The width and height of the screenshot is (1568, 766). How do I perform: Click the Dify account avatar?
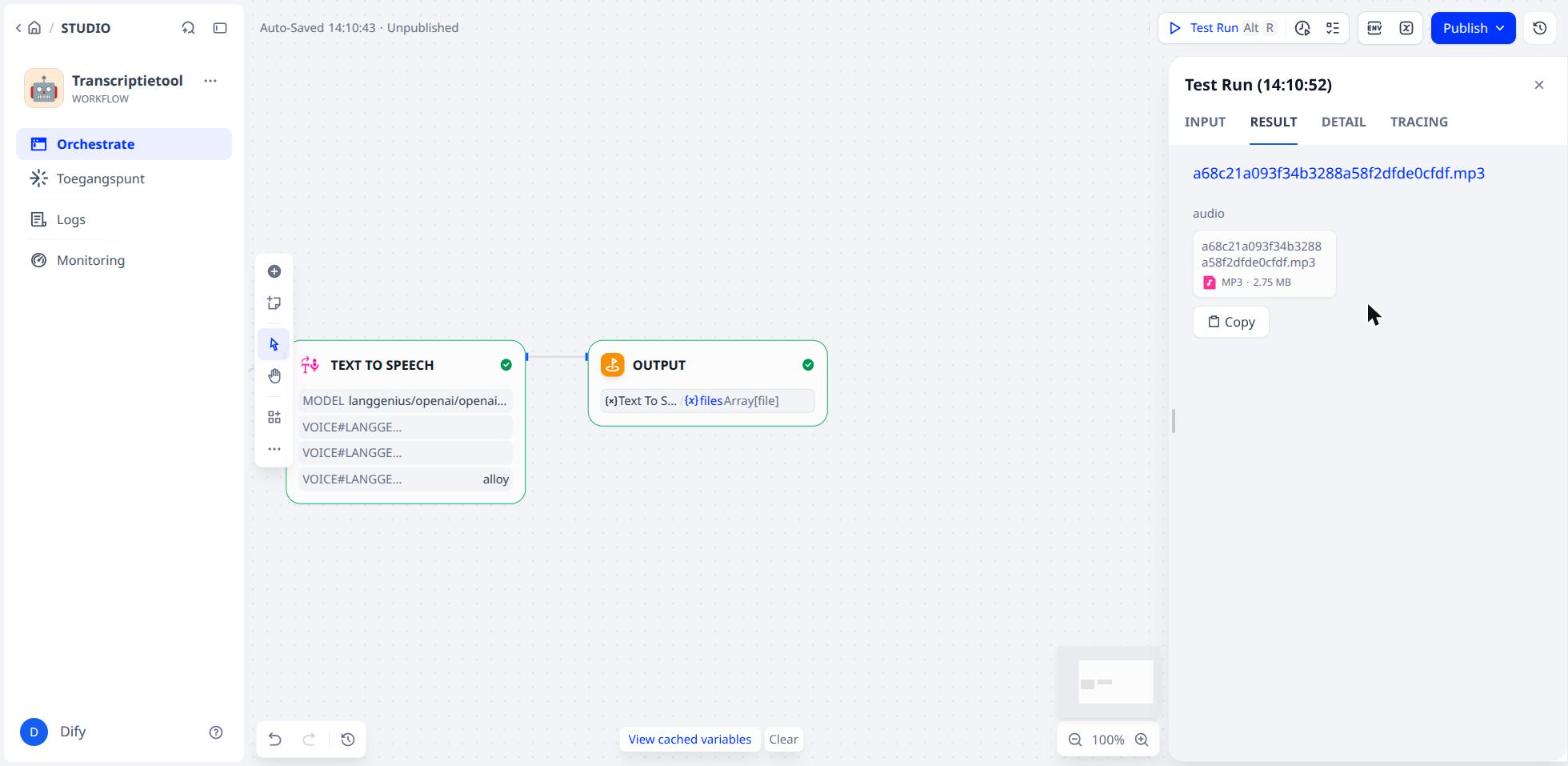34,732
